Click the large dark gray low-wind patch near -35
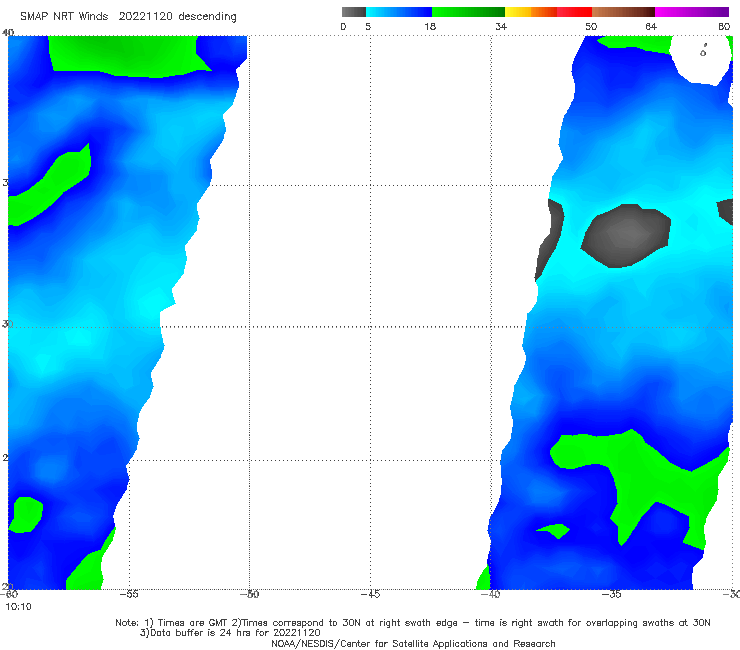Viewport: 740px width, 650px height. (626, 236)
